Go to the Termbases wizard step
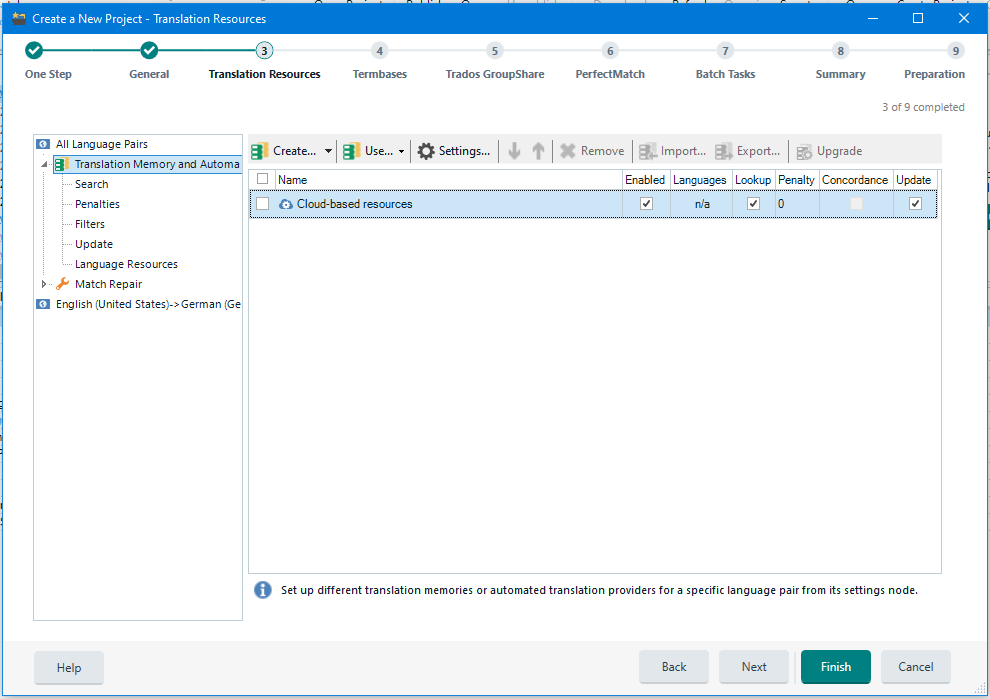The height and width of the screenshot is (699, 990). pyautogui.click(x=379, y=51)
